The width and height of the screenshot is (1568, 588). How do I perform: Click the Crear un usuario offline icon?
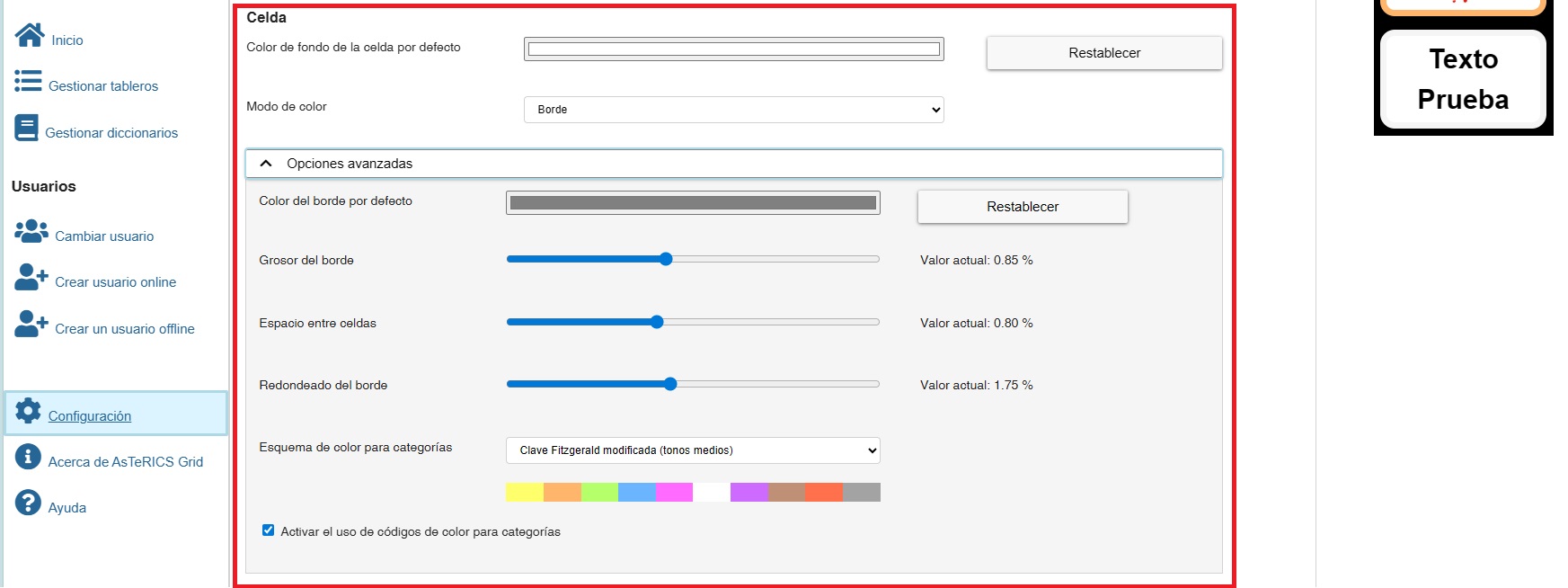click(x=31, y=325)
